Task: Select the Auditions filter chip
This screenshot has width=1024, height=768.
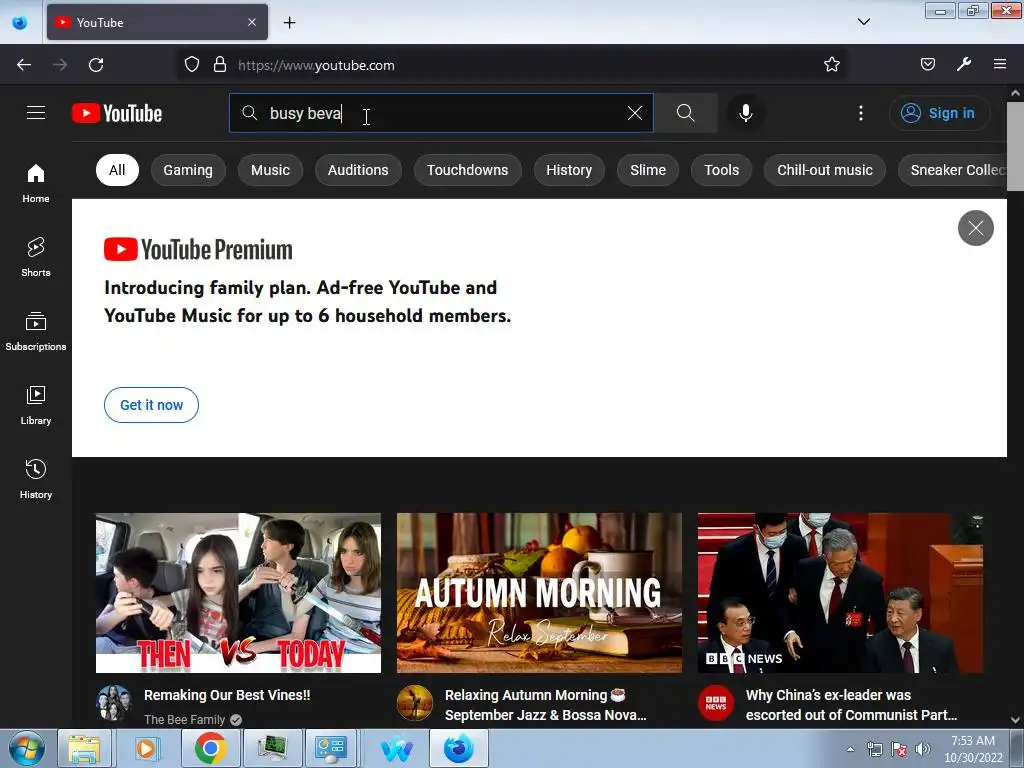Action: 358,170
